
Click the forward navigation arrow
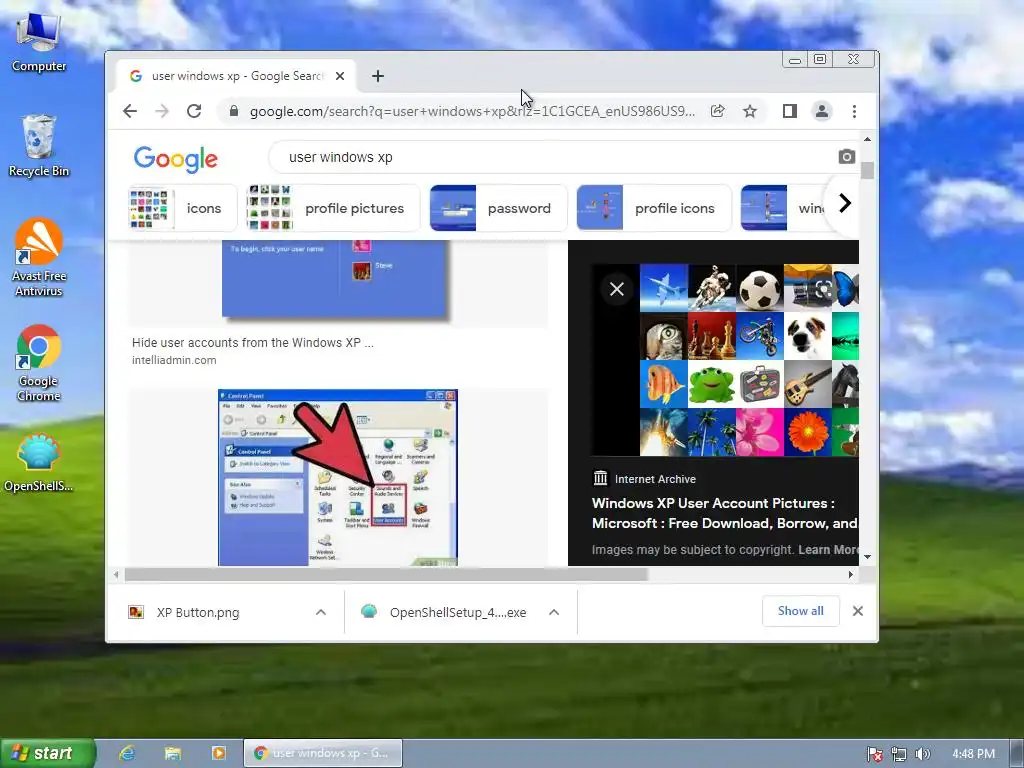[x=161, y=111]
